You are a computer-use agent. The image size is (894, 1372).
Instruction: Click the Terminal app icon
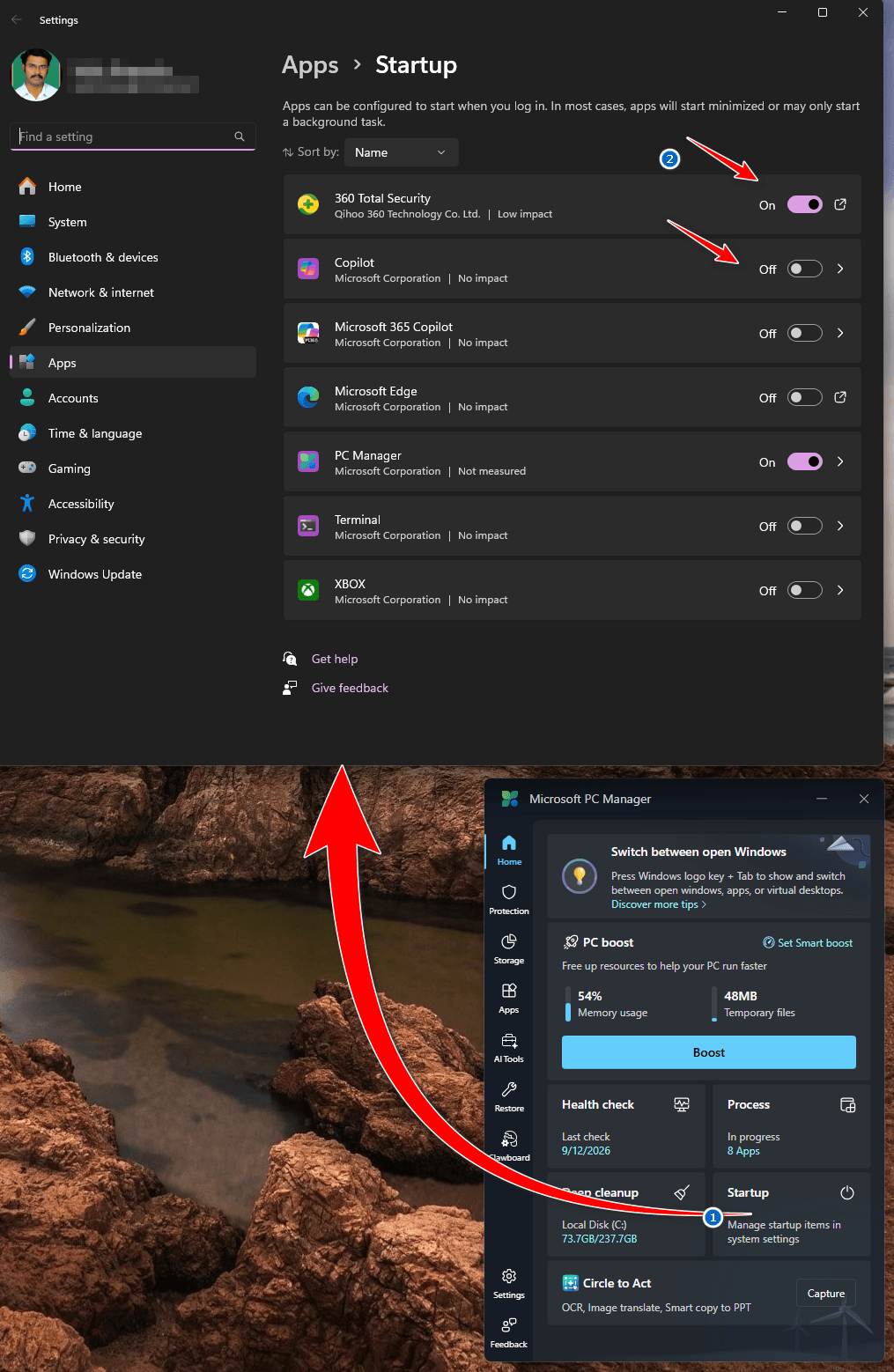pyautogui.click(x=308, y=526)
